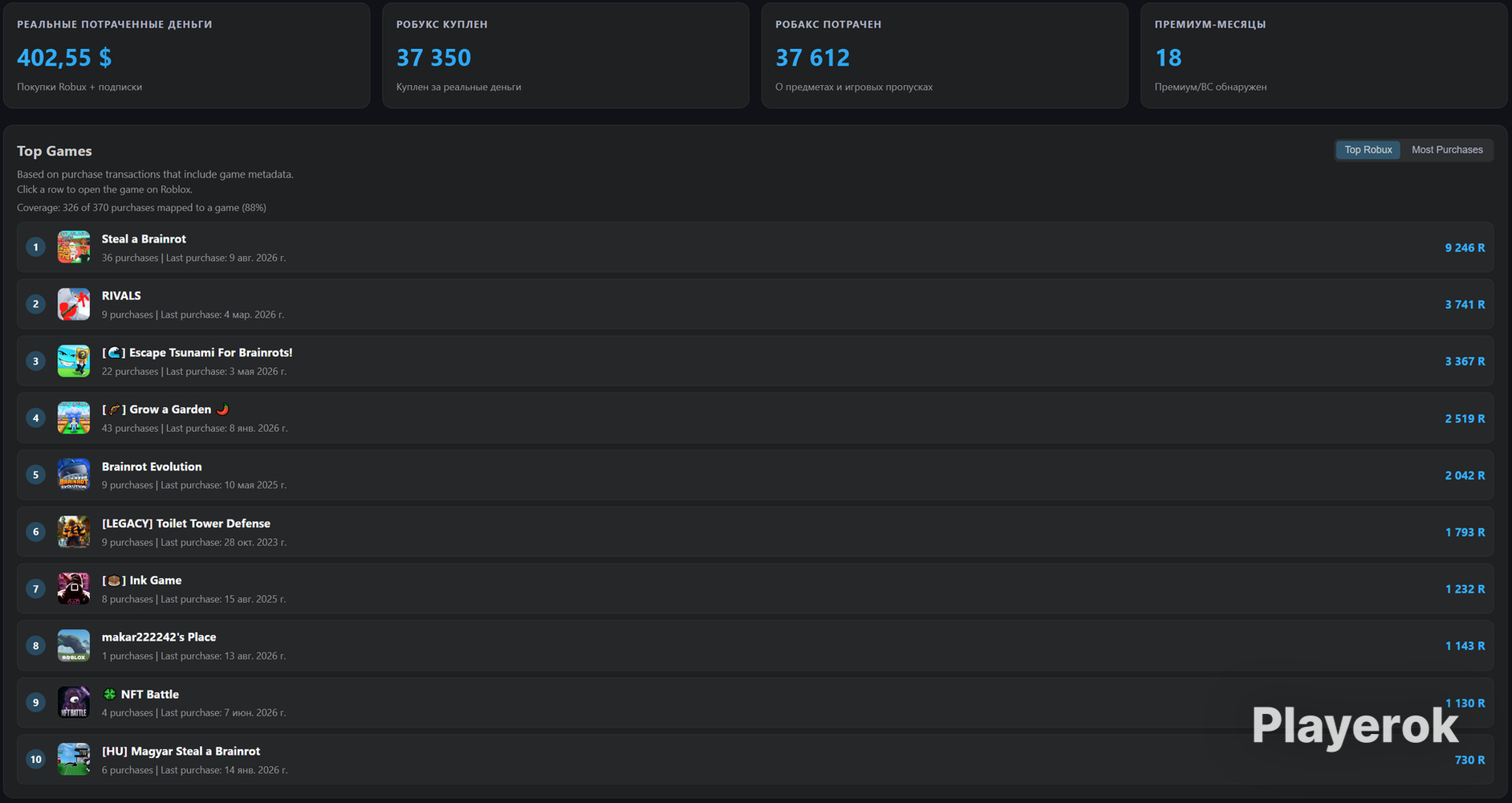
Task: Open Escape Tsunami For Brainrots! title
Action: tap(197, 353)
